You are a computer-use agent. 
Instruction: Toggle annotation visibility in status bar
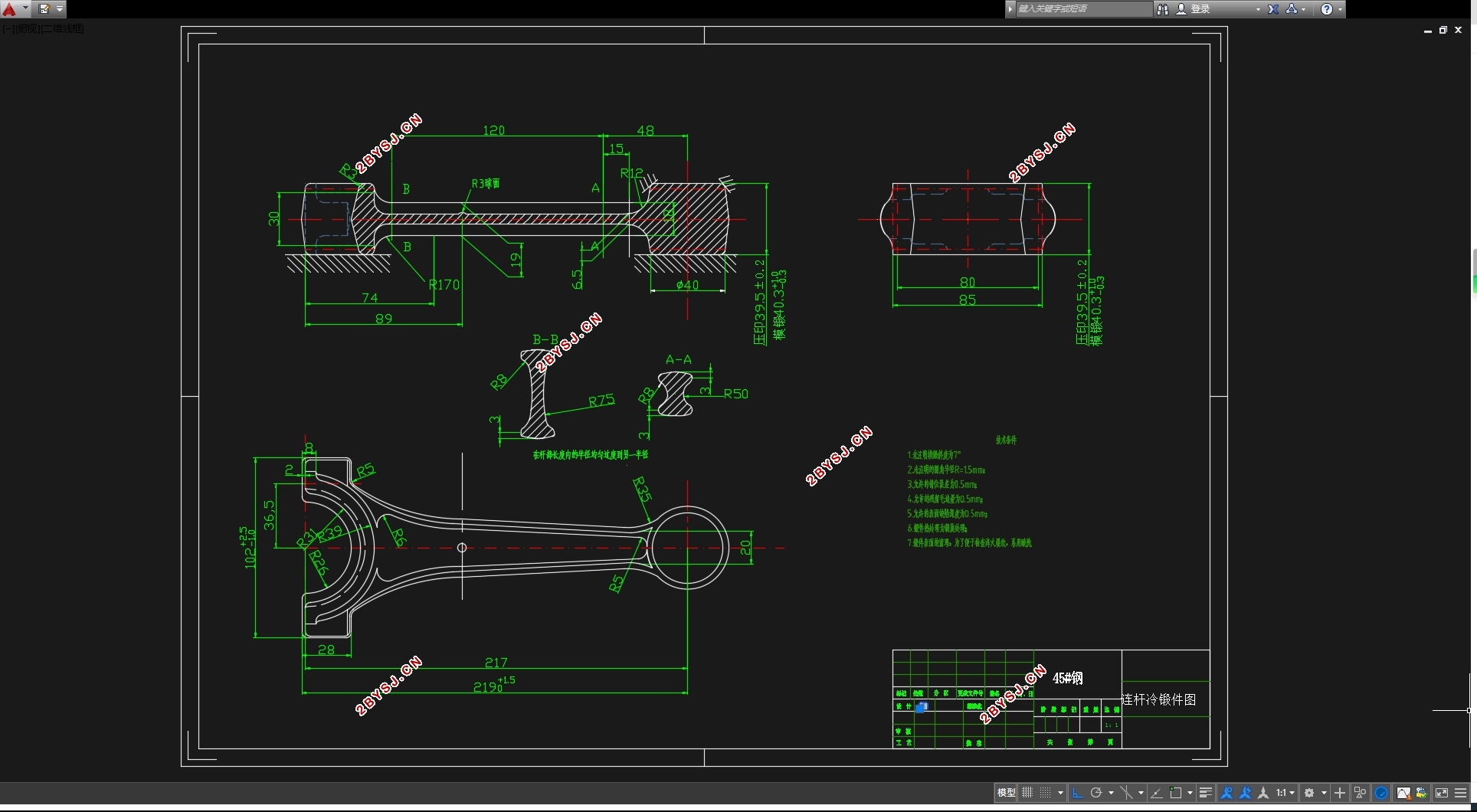[x=1226, y=792]
